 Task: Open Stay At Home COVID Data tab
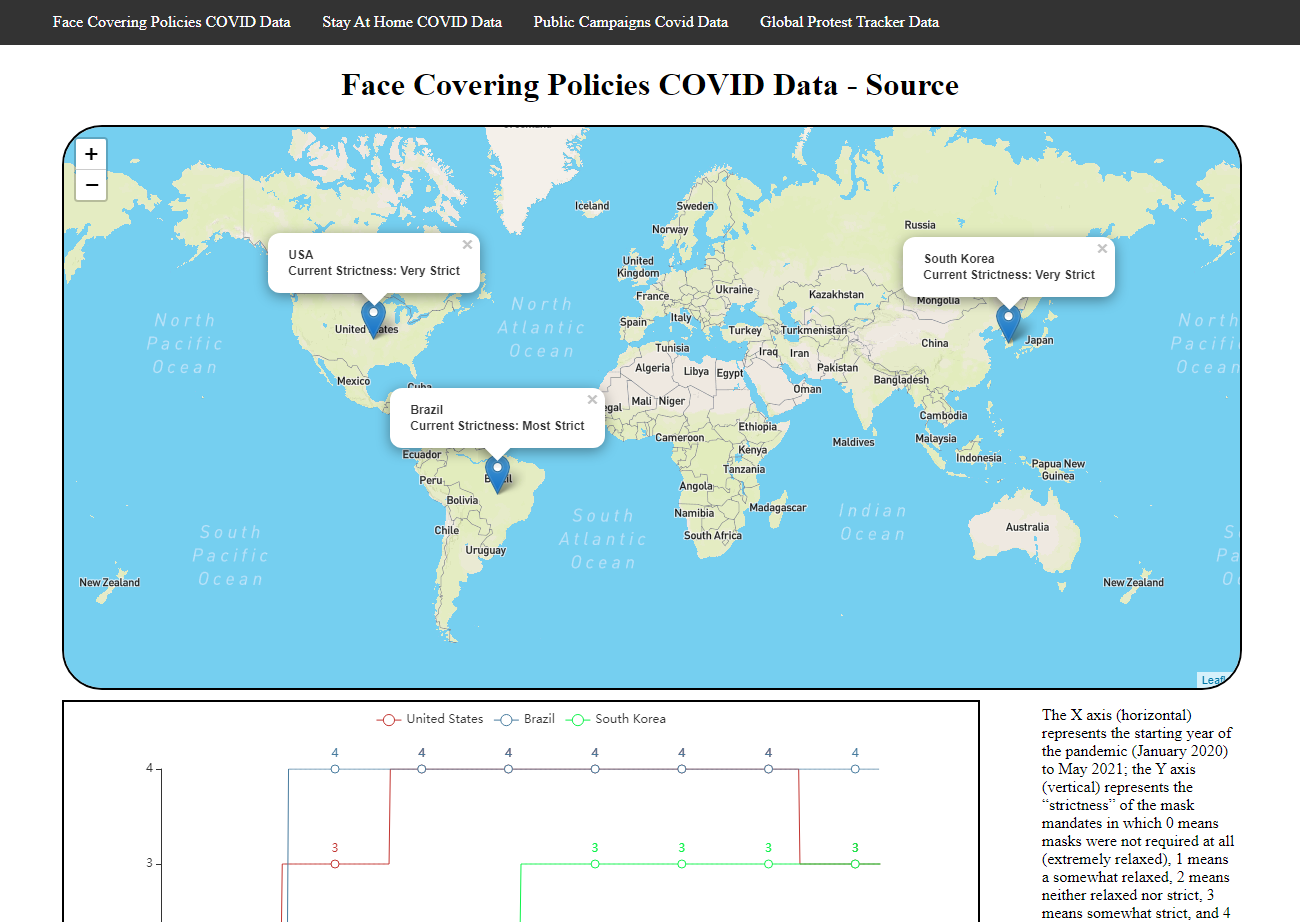click(412, 22)
